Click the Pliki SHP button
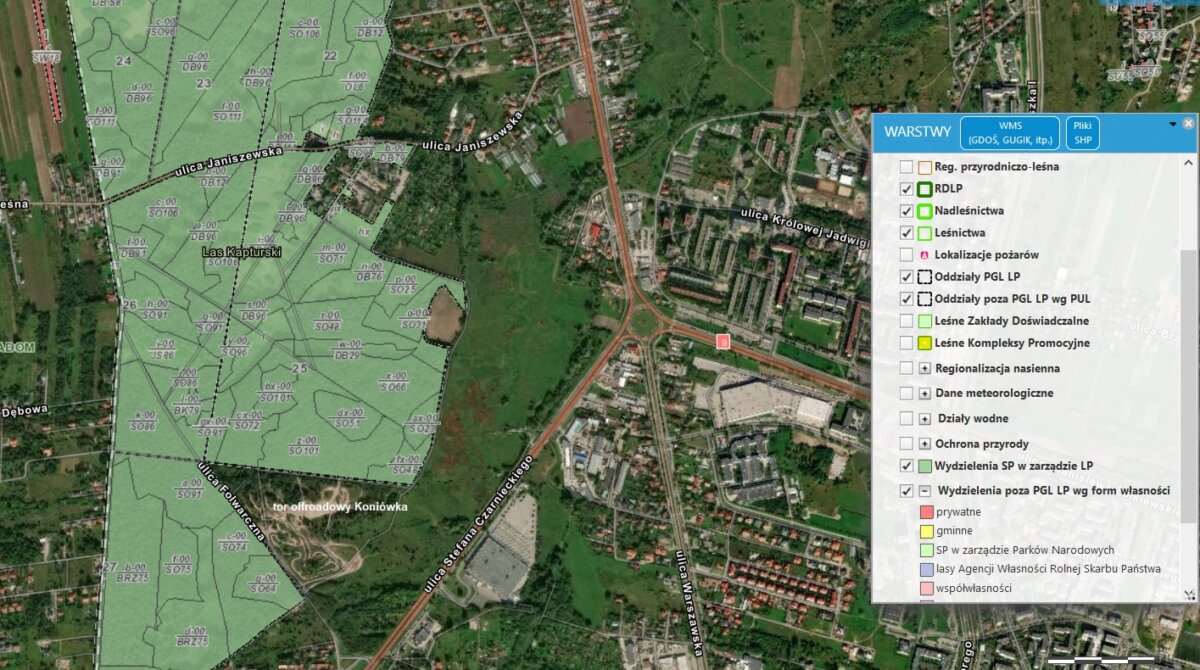Image resolution: width=1200 pixels, height=670 pixels. point(1082,133)
